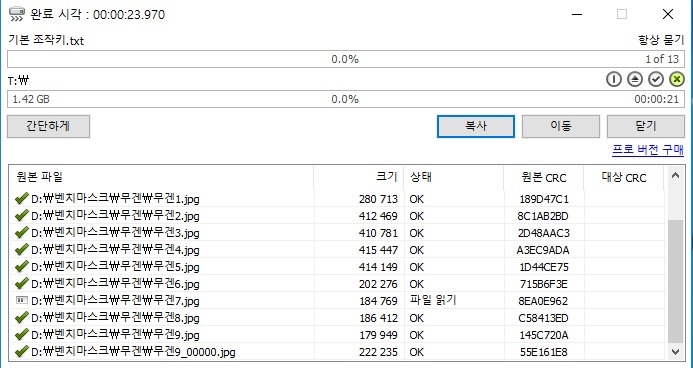Click green check icon beside 우겐9_00000.jpg
This screenshot has height=368, width=693.
point(21,352)
